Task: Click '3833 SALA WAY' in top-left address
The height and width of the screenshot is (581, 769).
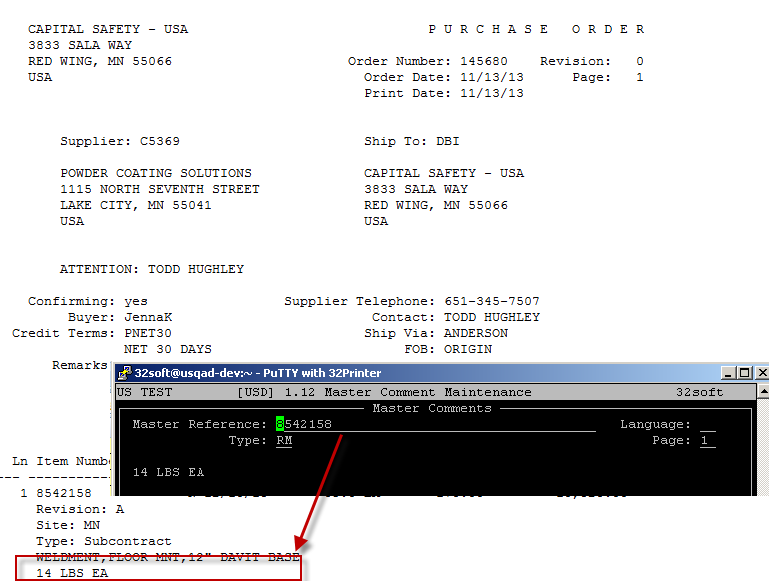Action: coord(80,45)
